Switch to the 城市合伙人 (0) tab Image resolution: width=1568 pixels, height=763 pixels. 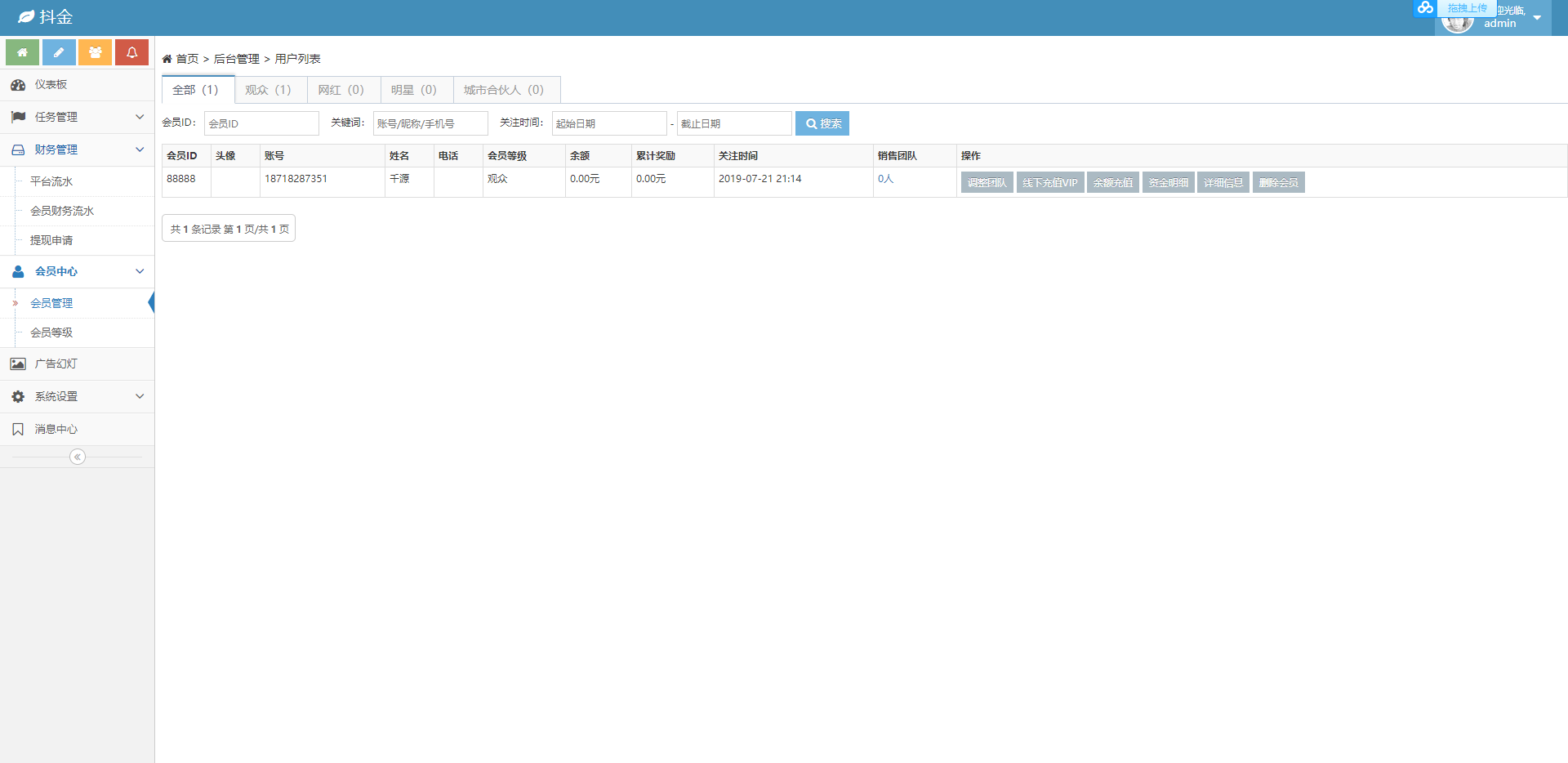[x=504, y=90]
